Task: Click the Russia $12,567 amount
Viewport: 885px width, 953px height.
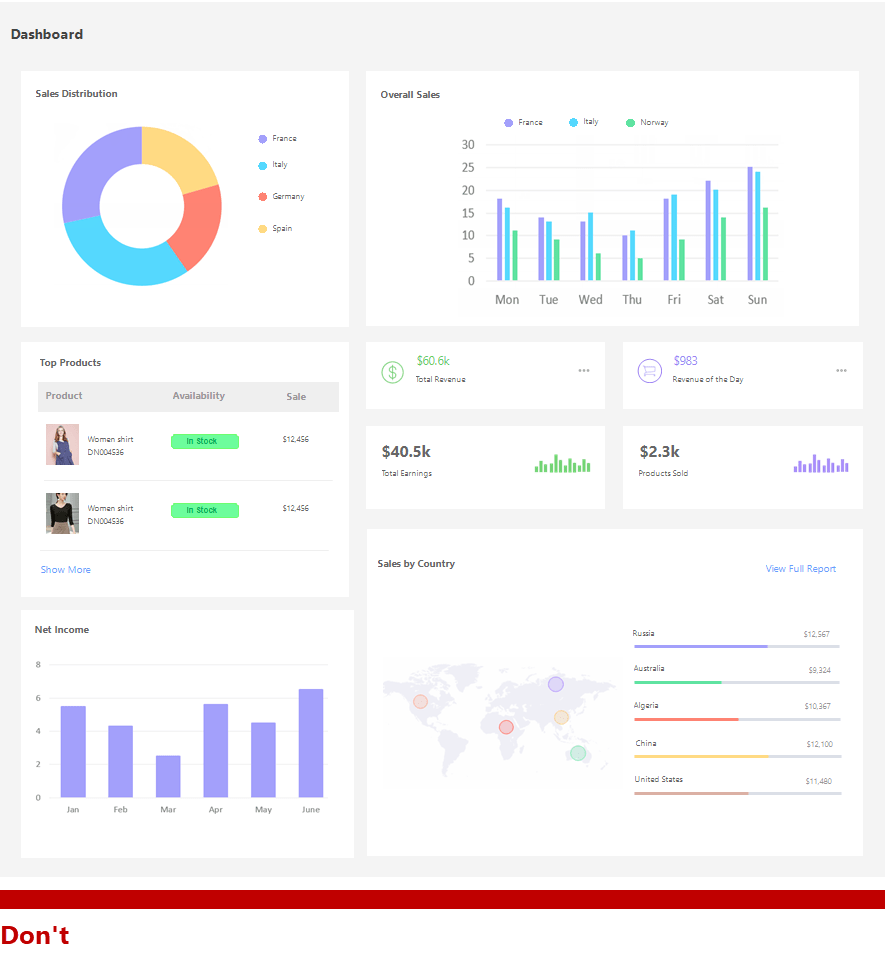Action: (816, 634)
